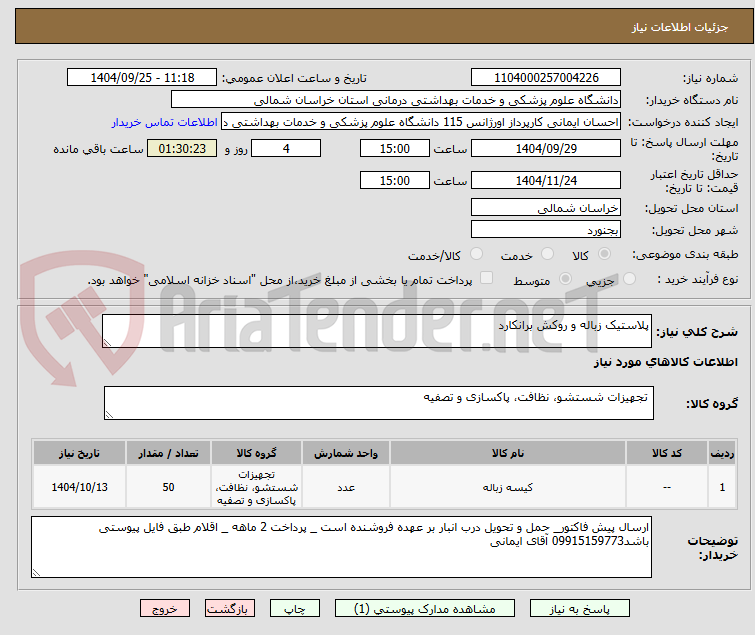This screenshot has width=755, height=635.
Task: Click the ردیف column header
Action: click(722, 453)
